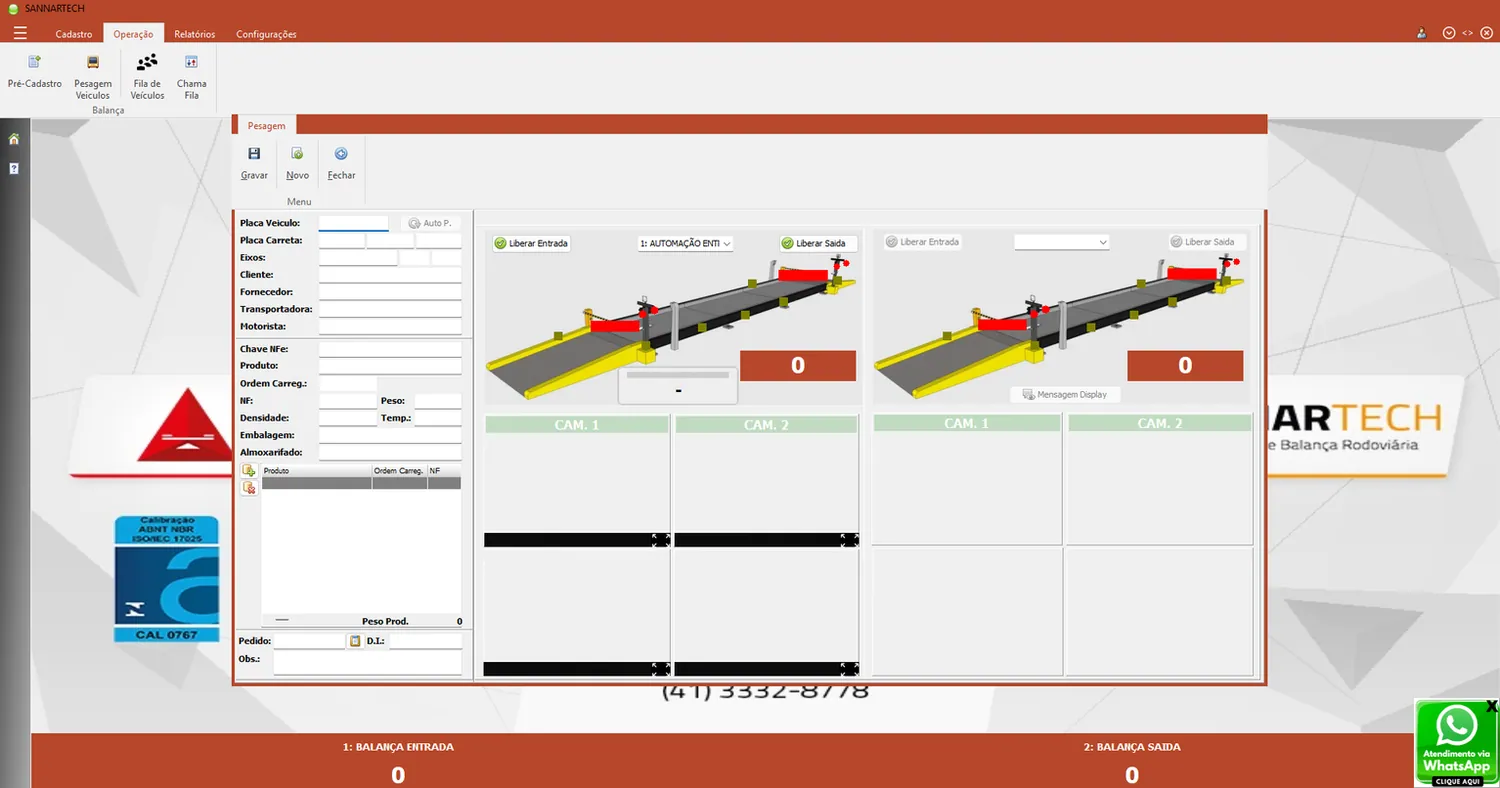Add a product row with the plus icon

point(249,470)
